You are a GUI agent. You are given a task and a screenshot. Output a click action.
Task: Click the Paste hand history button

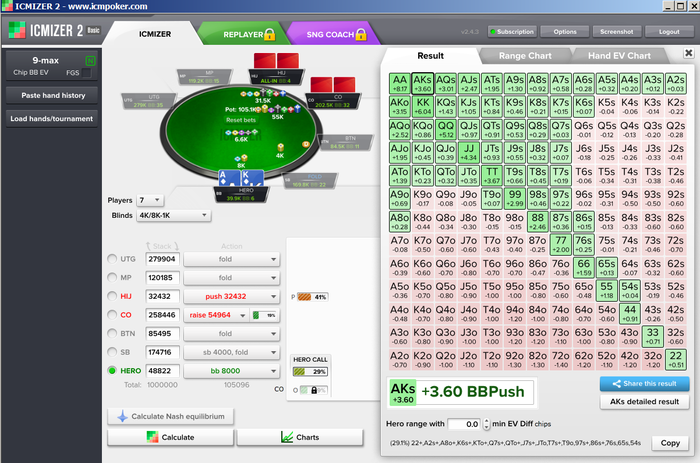tap(53, 95)
